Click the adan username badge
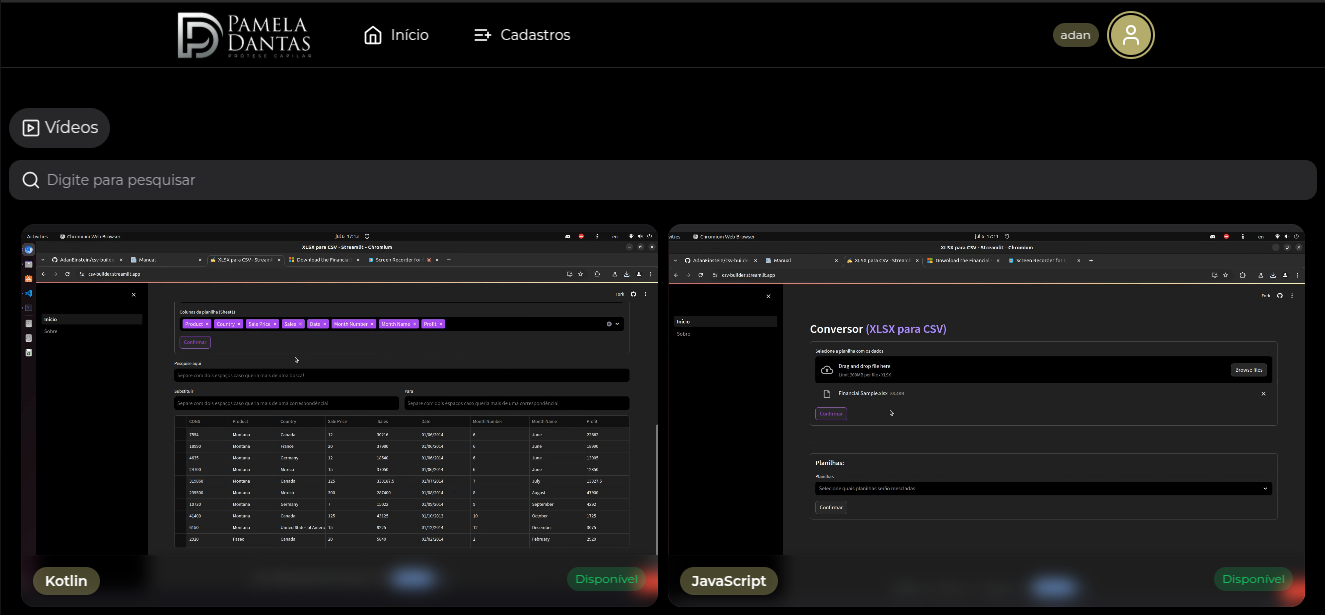This screenshot has height=615, width=1325. pos(1075,35)
